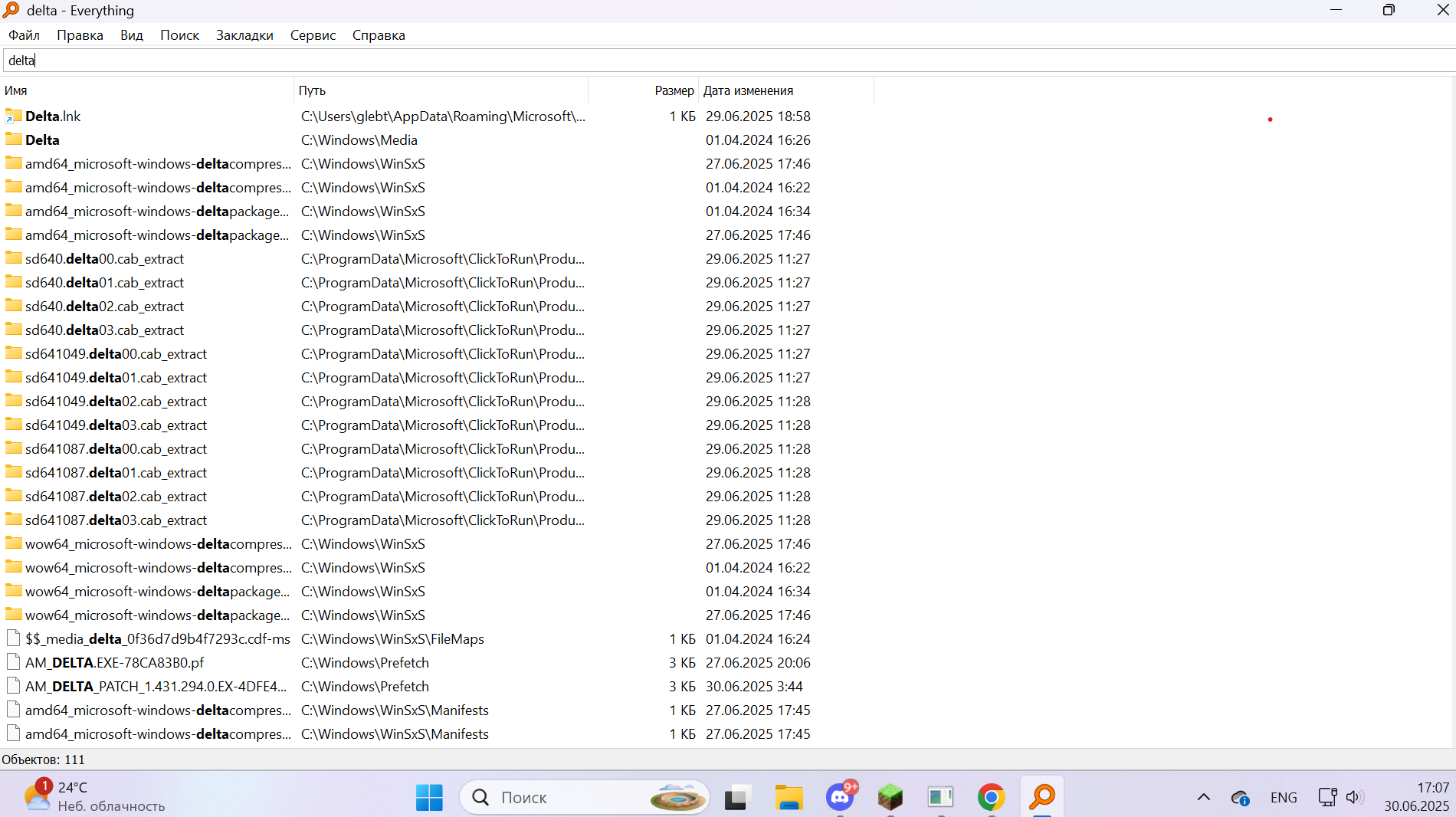The height and width of the screenshot is (817, 1456).
Task: Click the delta search input field
Action: pos(728,61)
